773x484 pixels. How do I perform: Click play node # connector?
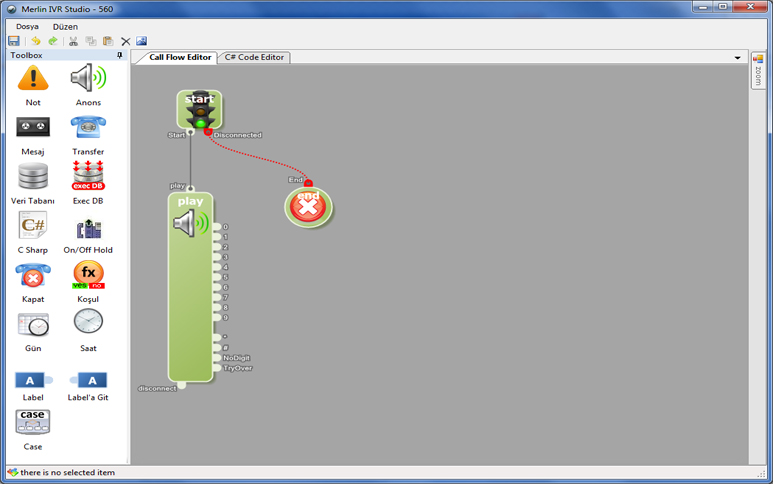217,347
